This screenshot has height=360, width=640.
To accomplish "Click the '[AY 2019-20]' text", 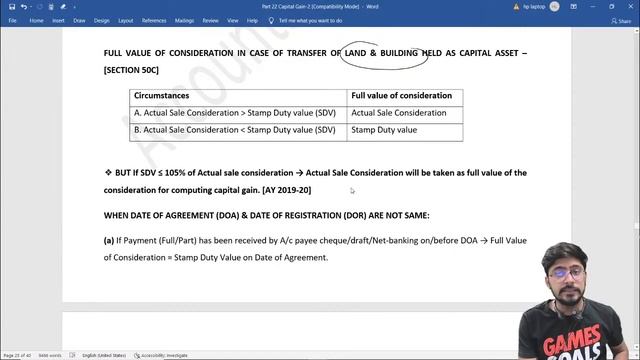I will [287, 190].
